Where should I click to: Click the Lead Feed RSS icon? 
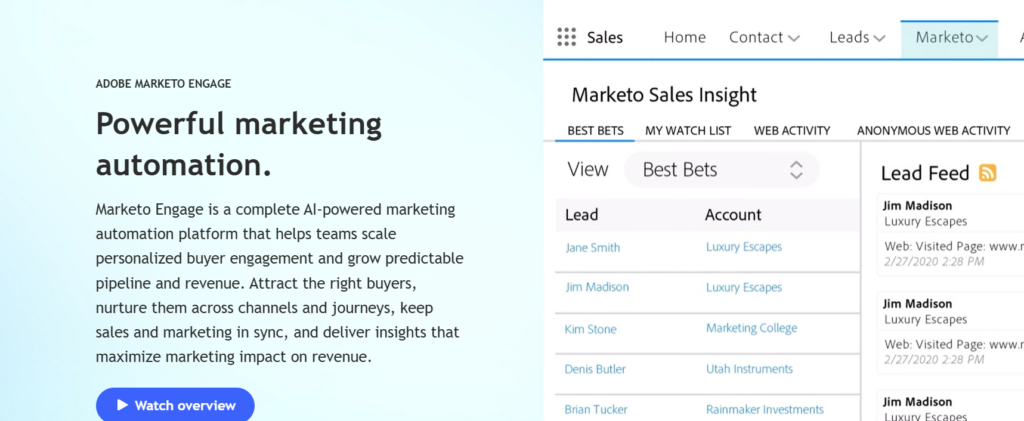tap(988, 173)
